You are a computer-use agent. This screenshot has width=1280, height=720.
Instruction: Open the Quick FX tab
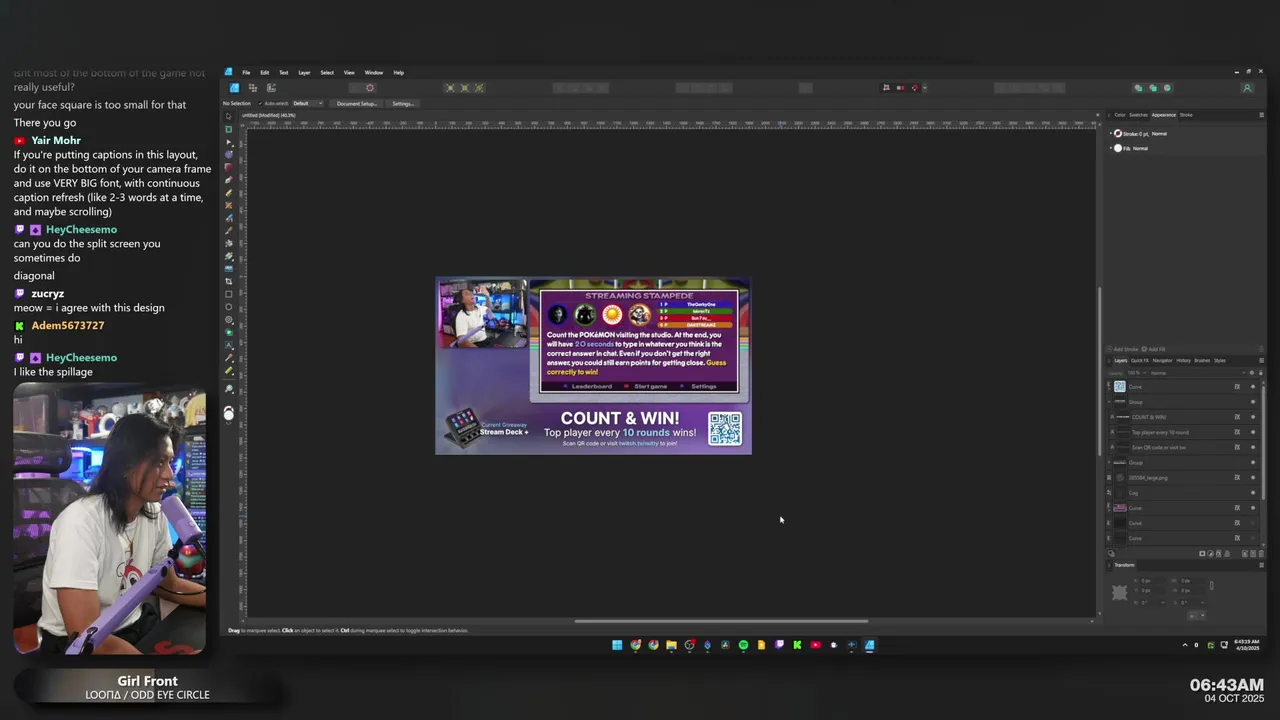[1140, 360]
